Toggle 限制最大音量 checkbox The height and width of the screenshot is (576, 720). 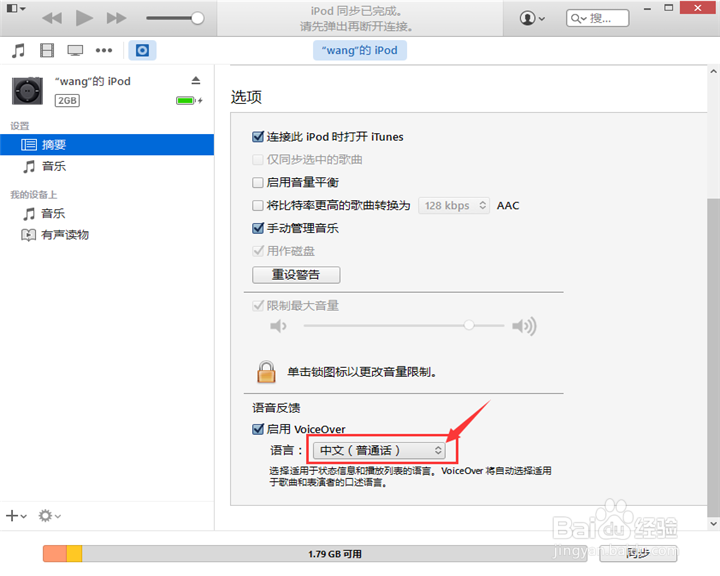tap(258, 305)
